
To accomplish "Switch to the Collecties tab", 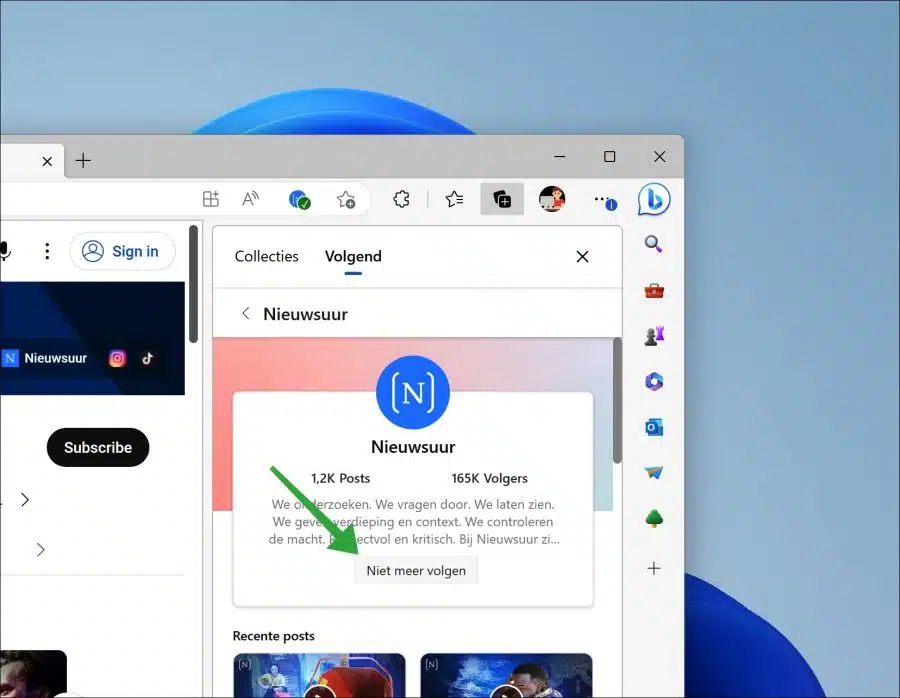I will pos(266,256).
